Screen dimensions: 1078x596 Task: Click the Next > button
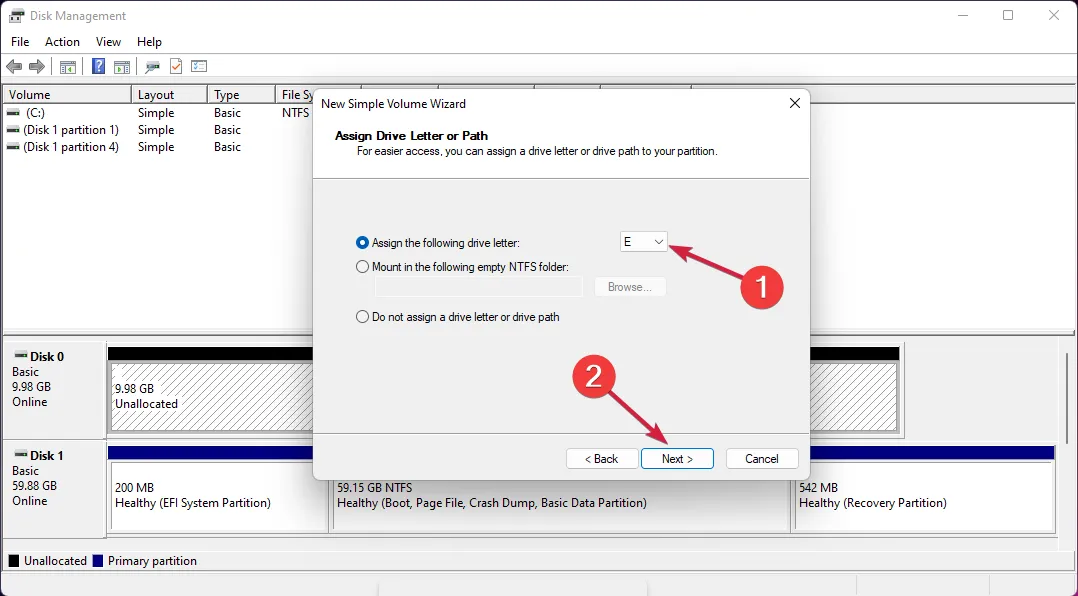(677, 459)
